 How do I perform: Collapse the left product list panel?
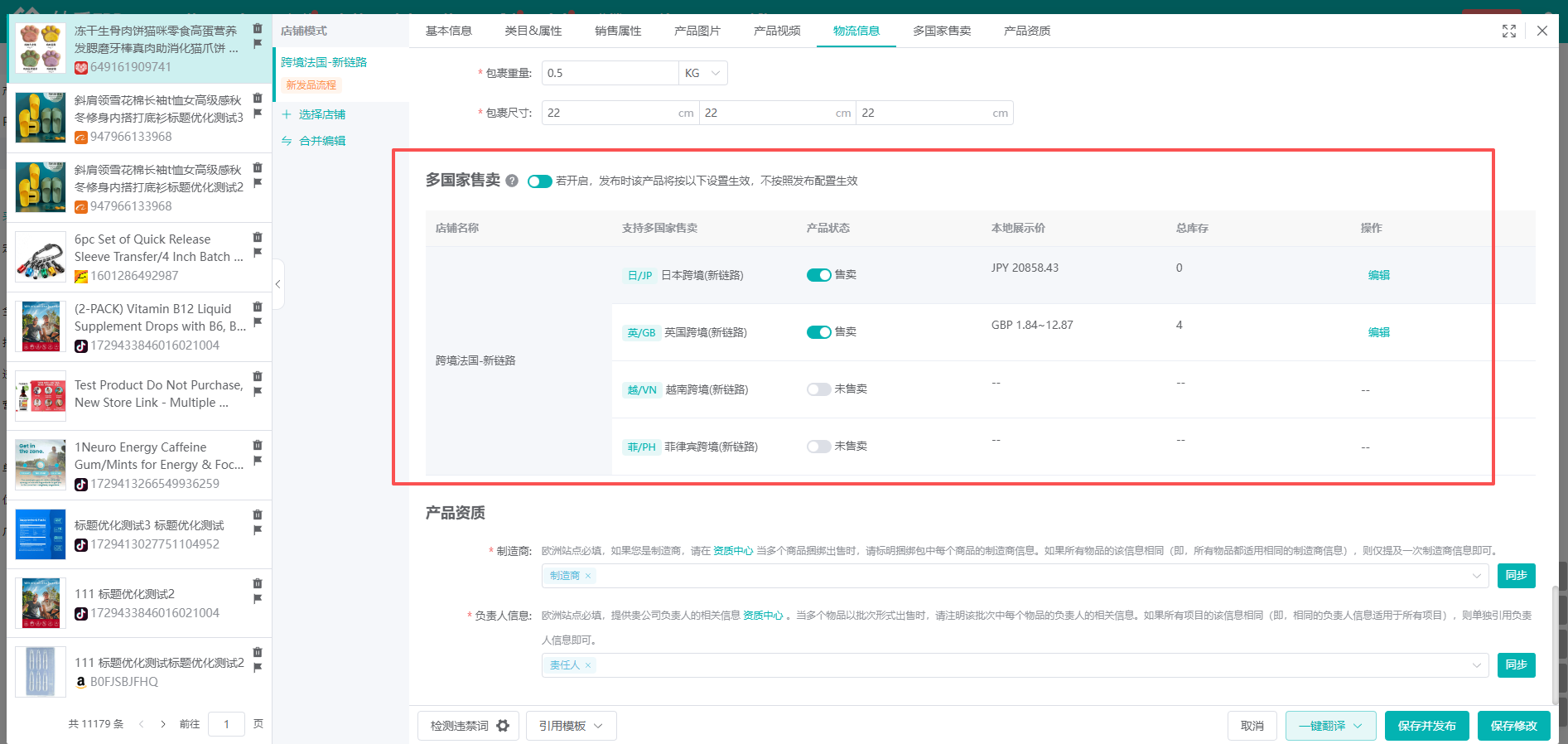[278, 284]
